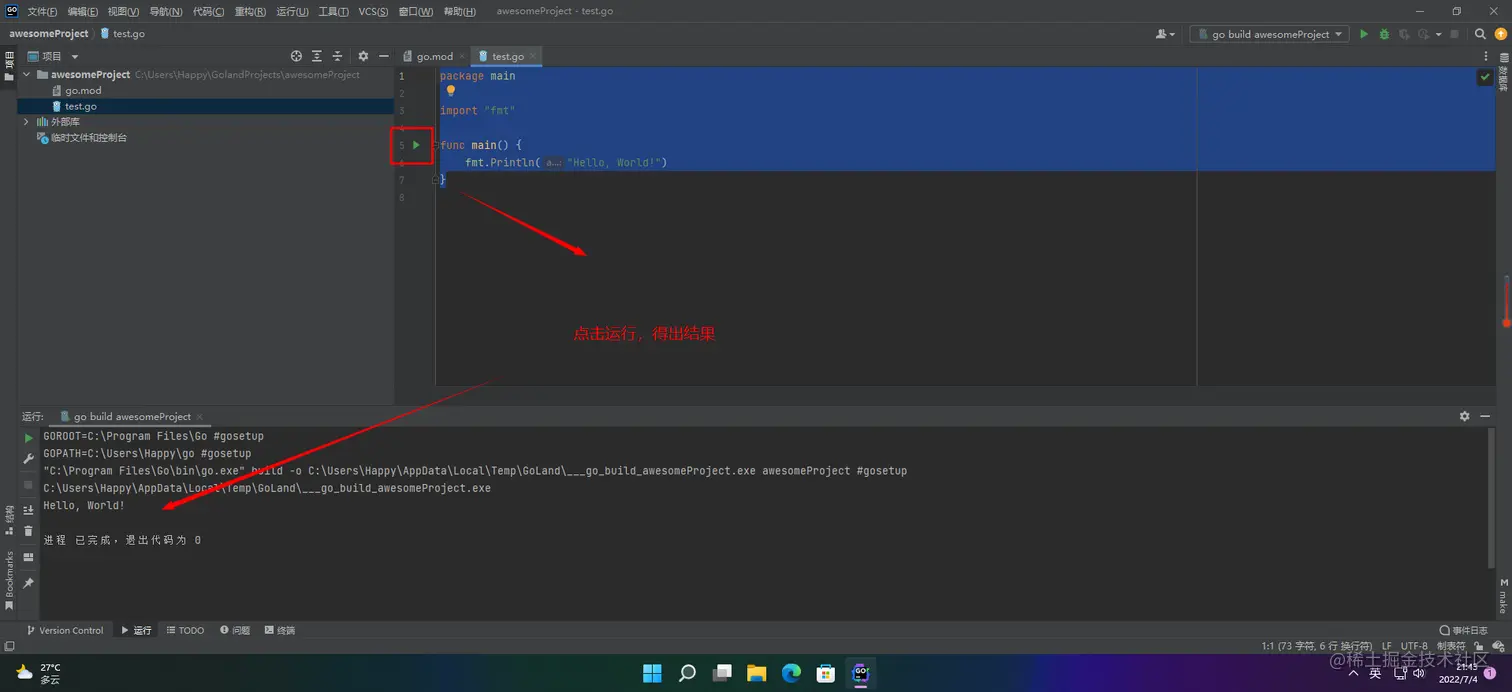
Task: Close the go.mod editor tab
Action: pyautogui.click(x=462, y=57)
